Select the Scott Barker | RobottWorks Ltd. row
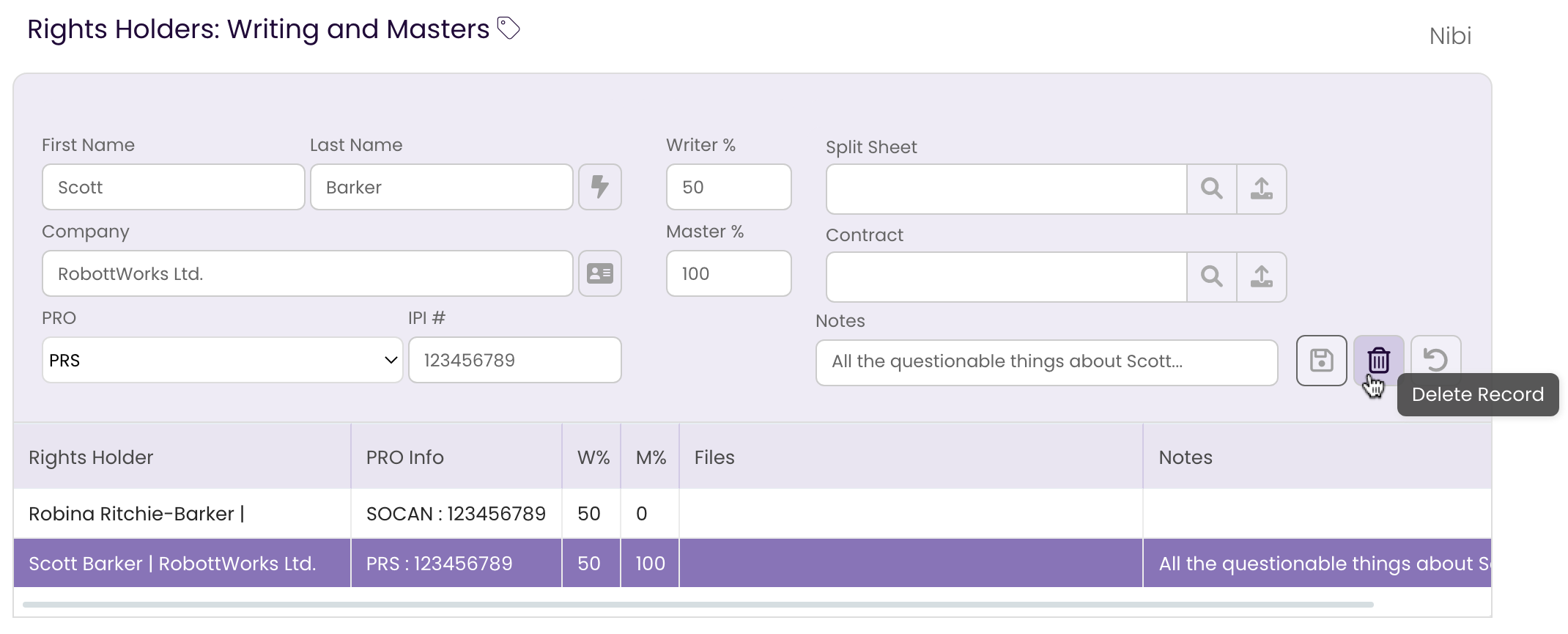 click(752, 564)
